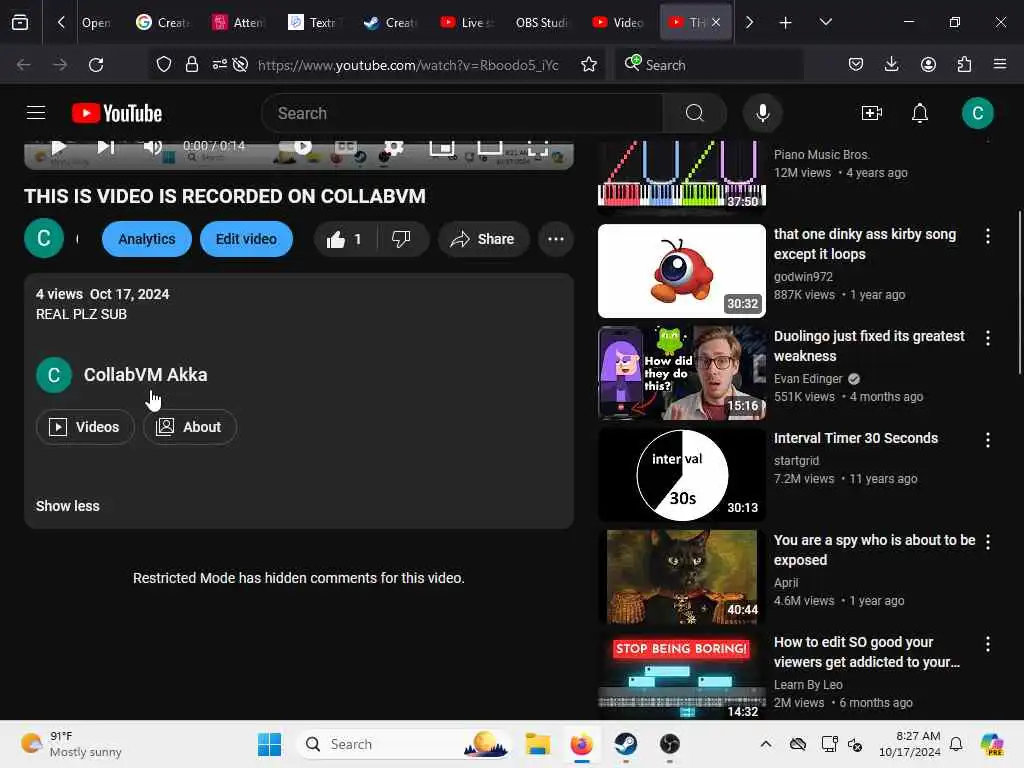1024x768 pixels.
Task: Click Edit video button
Action: click(x=246, y=239)
